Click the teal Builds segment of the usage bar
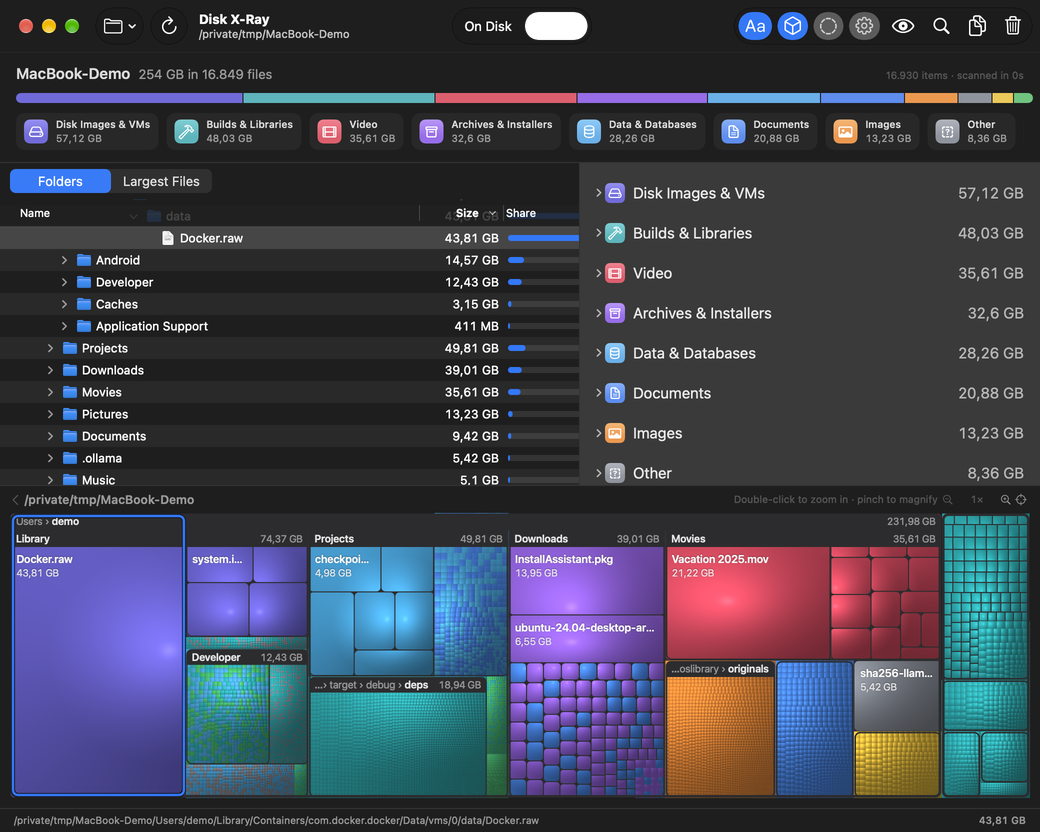 click(339, 98)
